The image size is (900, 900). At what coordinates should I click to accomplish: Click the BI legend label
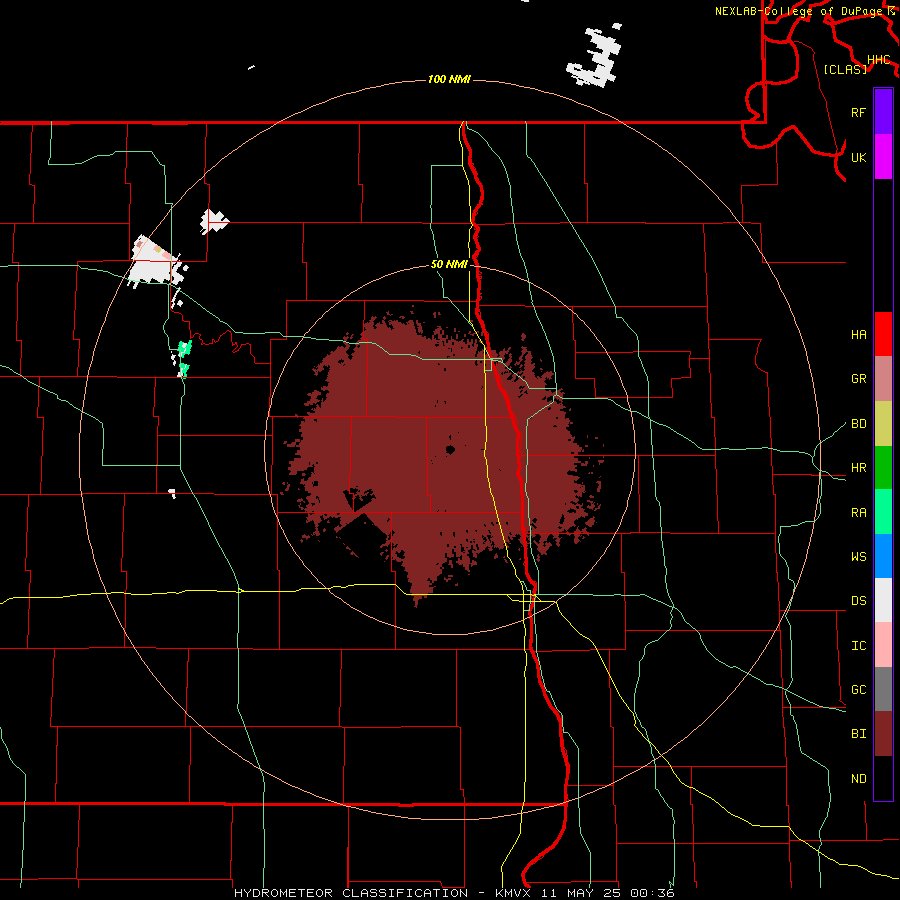click(858, 734)
